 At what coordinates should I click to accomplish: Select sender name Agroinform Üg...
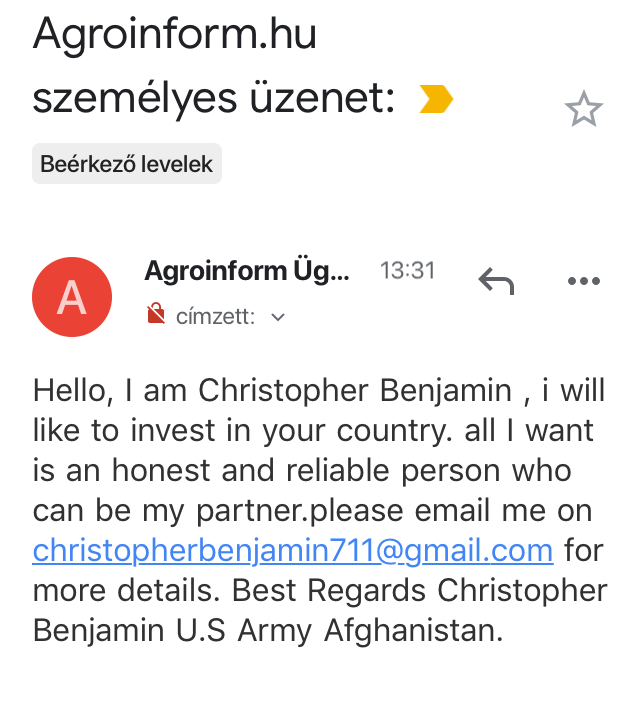pyautogui.click(x=247, y=271)
